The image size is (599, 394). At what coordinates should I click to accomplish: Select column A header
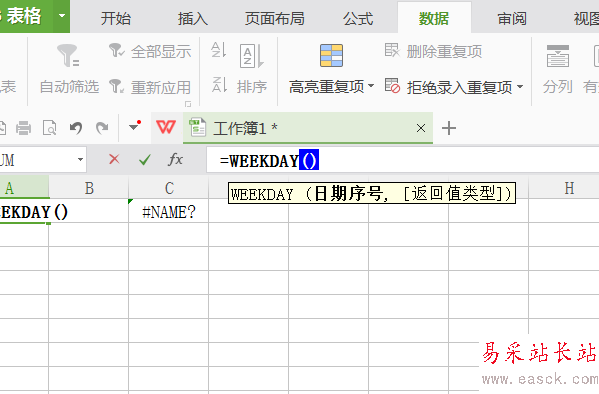click(24, 188)
